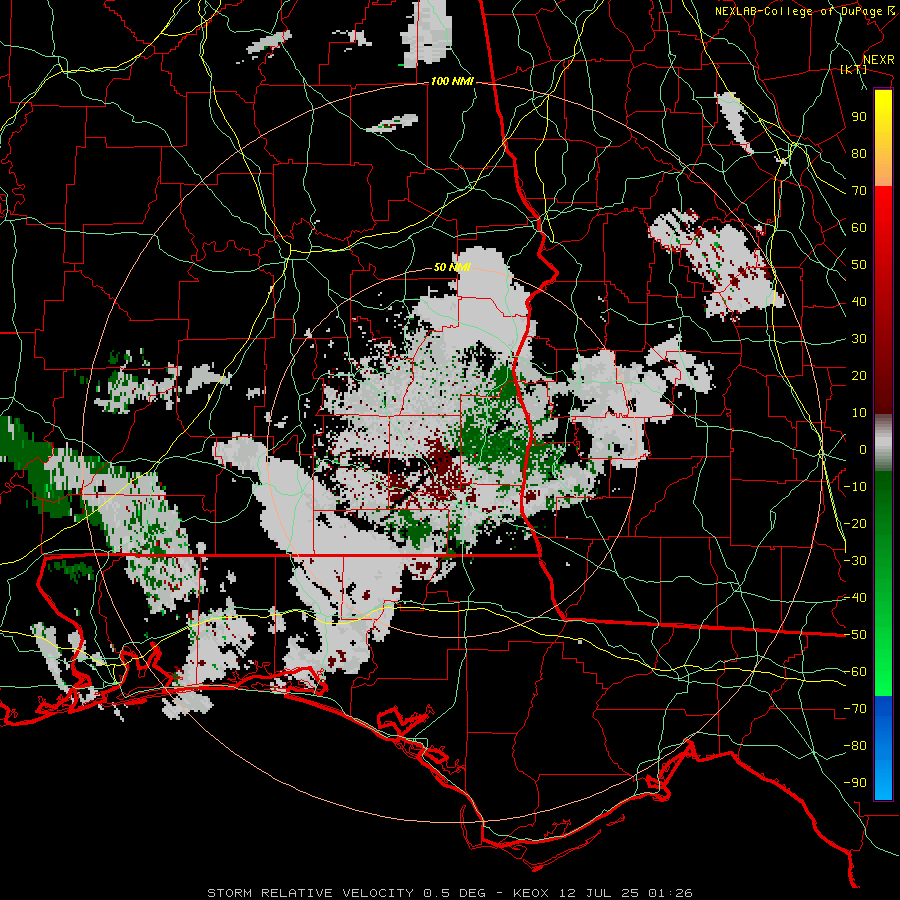The image size is (900, 900).
Task: Click the KT units label above legend
Action: [x=853, y=69]
